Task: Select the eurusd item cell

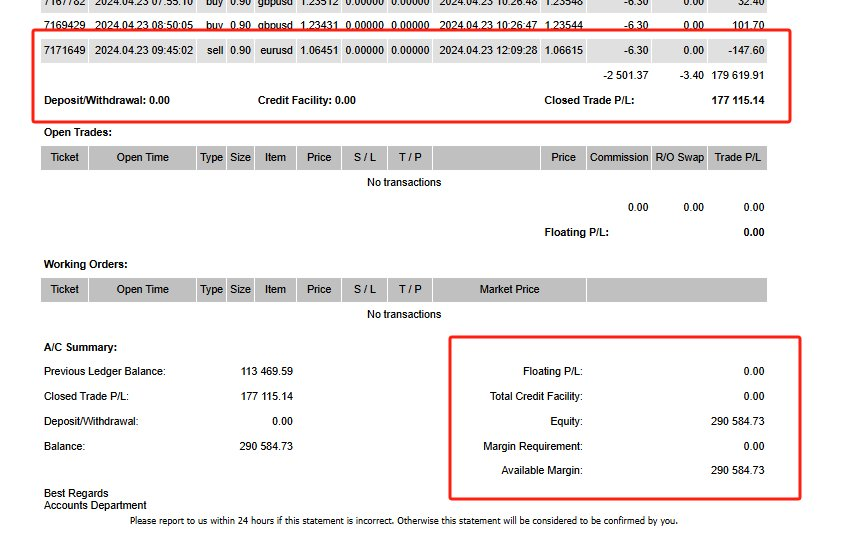Action: click(275, 50)
